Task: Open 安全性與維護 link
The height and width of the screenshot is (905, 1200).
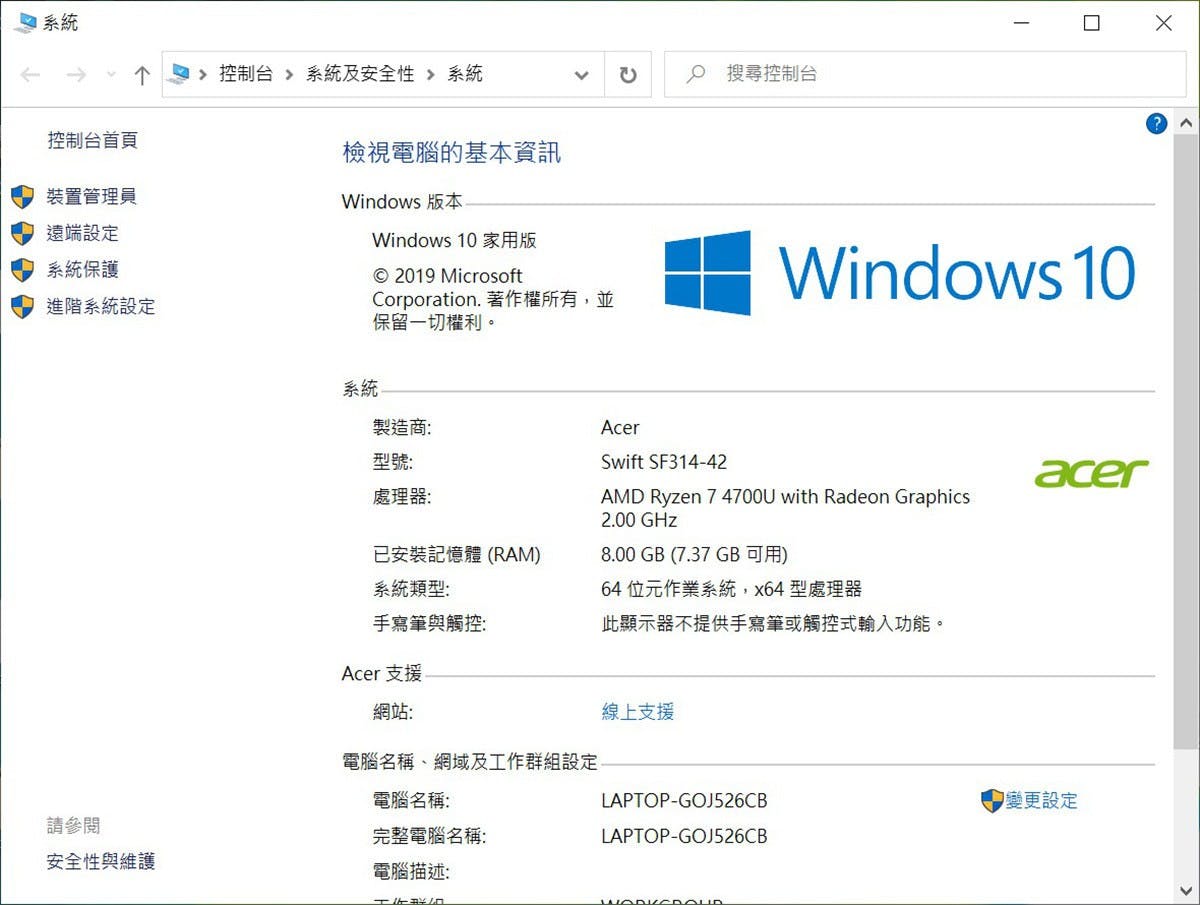Action: (101, 861)
